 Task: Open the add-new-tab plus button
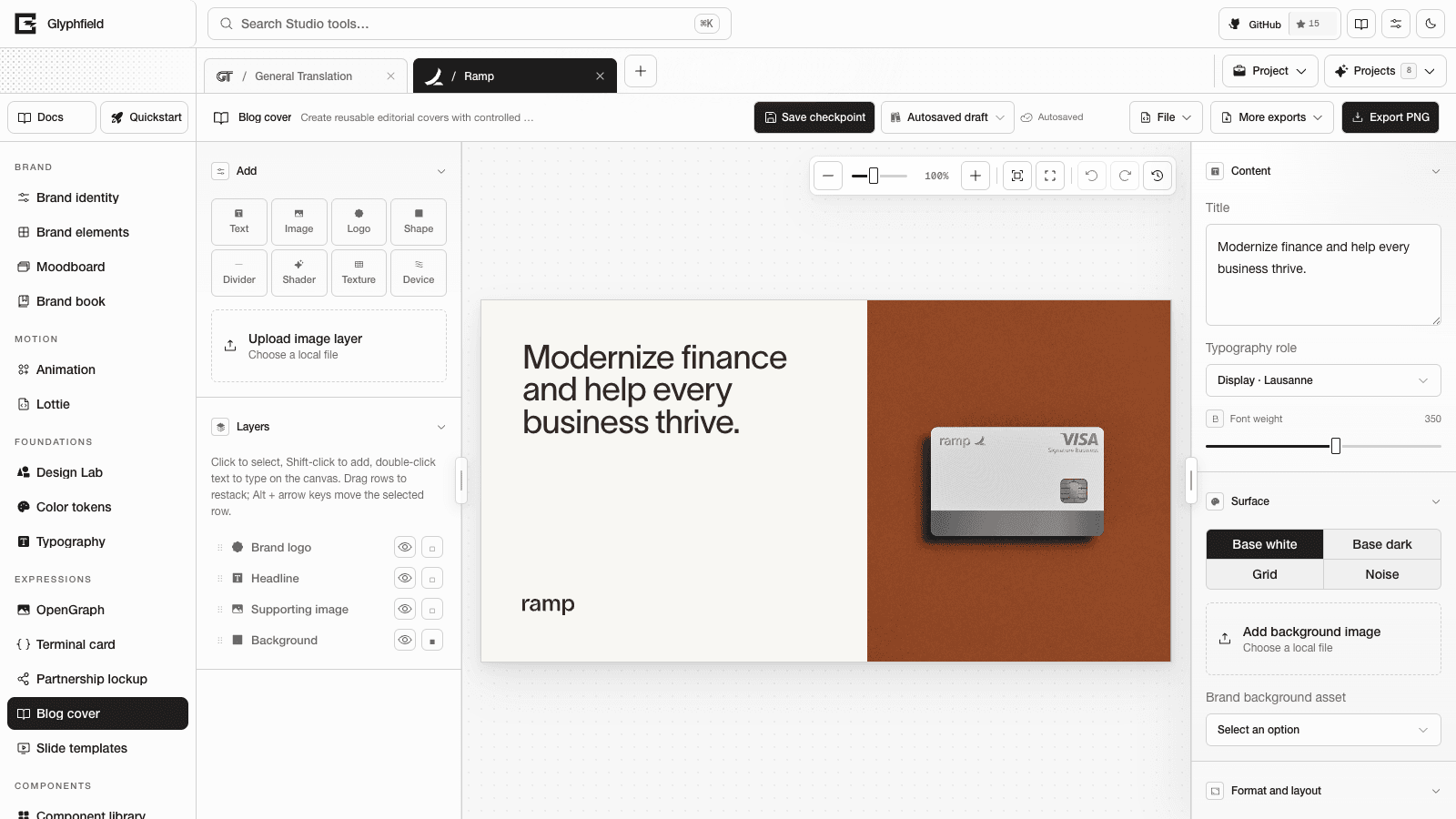(641, 71)
